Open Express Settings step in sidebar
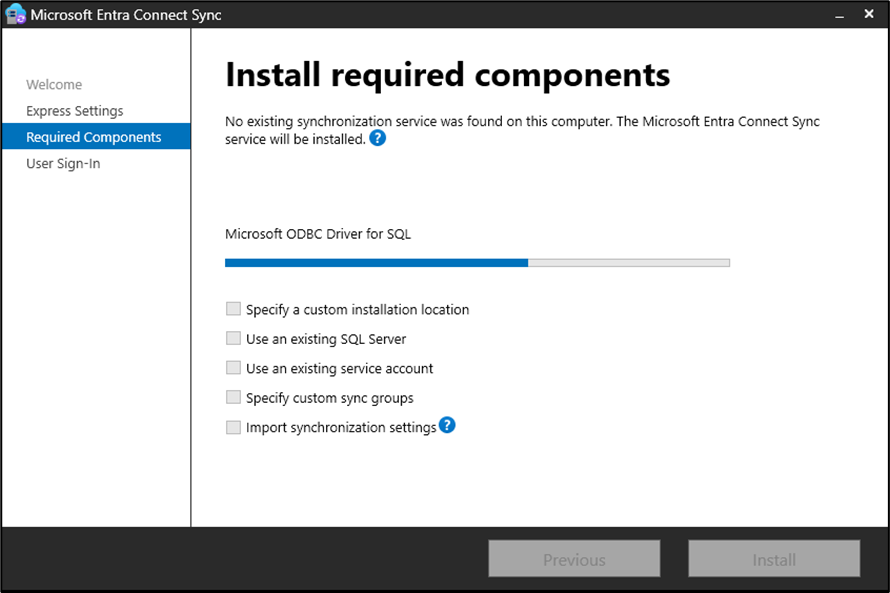Viewport: 890px width, 593px height. [75, 111]
